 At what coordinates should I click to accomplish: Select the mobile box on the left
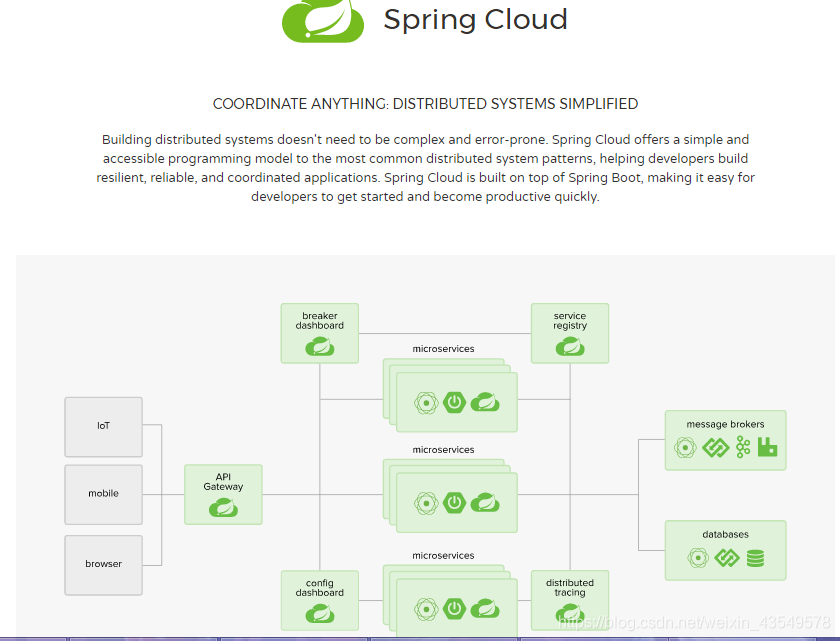[x=103, y=494]
